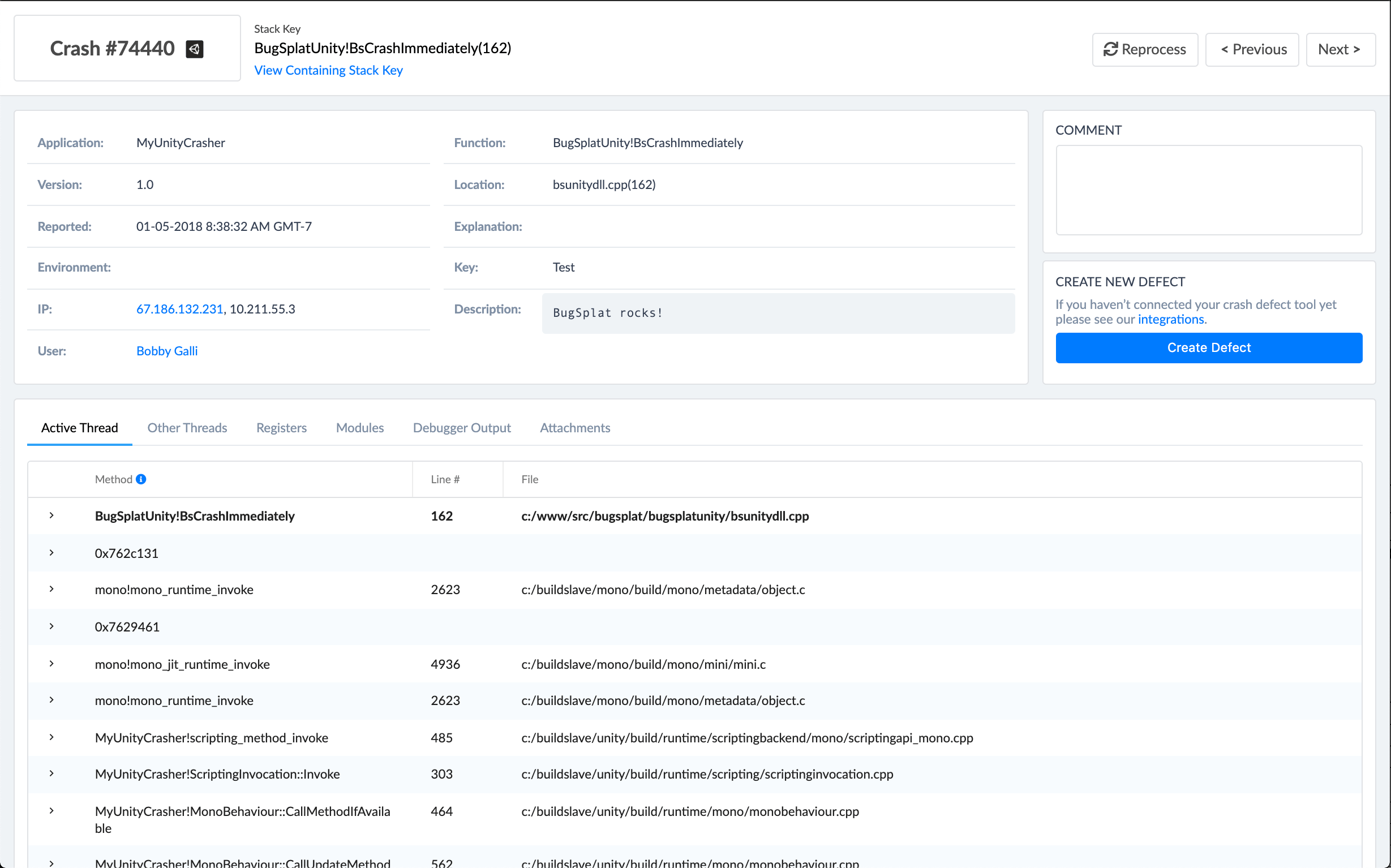Click IP address 10.211.55.3 text
The image size is (1391, 868).
tap(263, 309)
